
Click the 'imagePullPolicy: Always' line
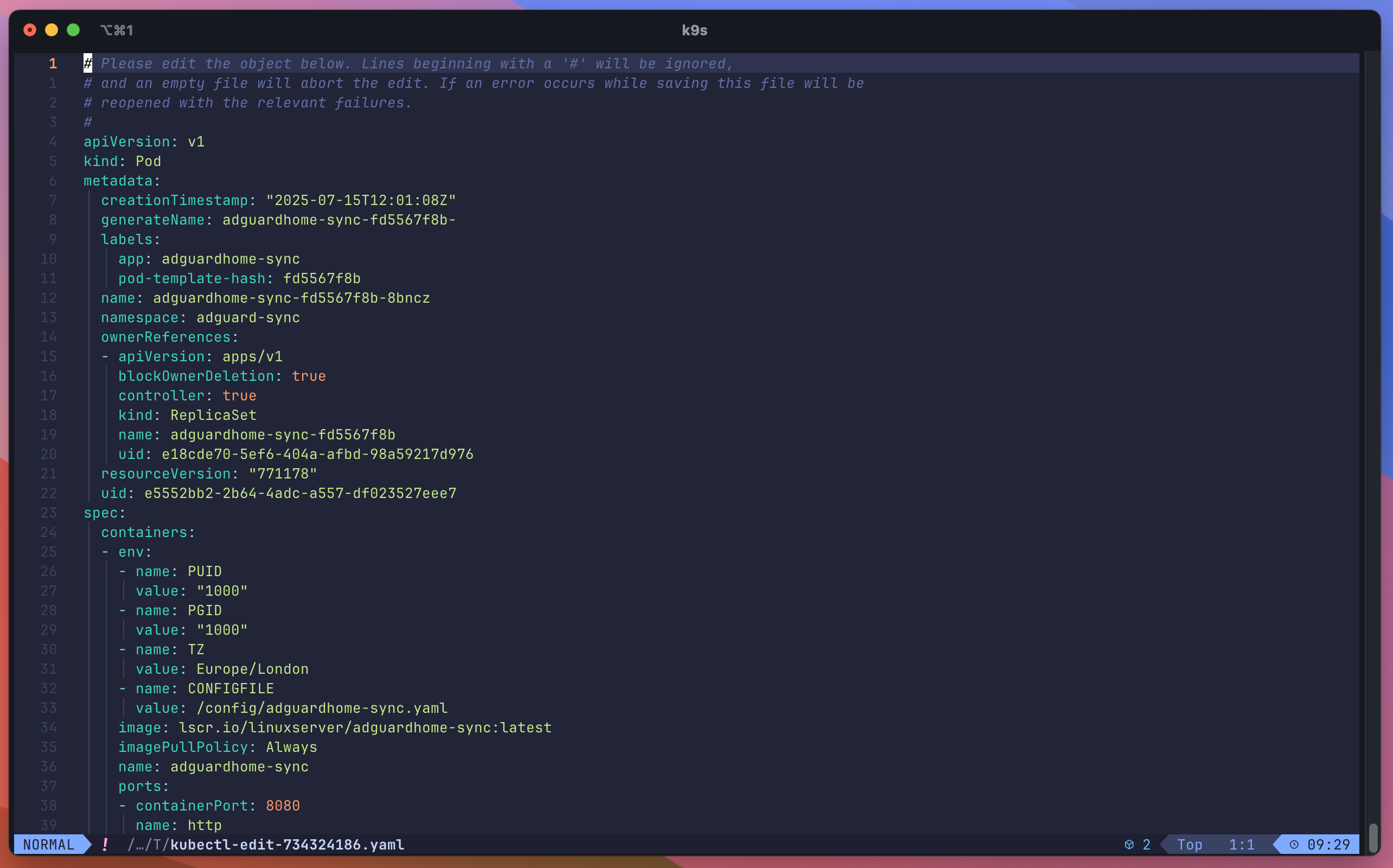218,747
